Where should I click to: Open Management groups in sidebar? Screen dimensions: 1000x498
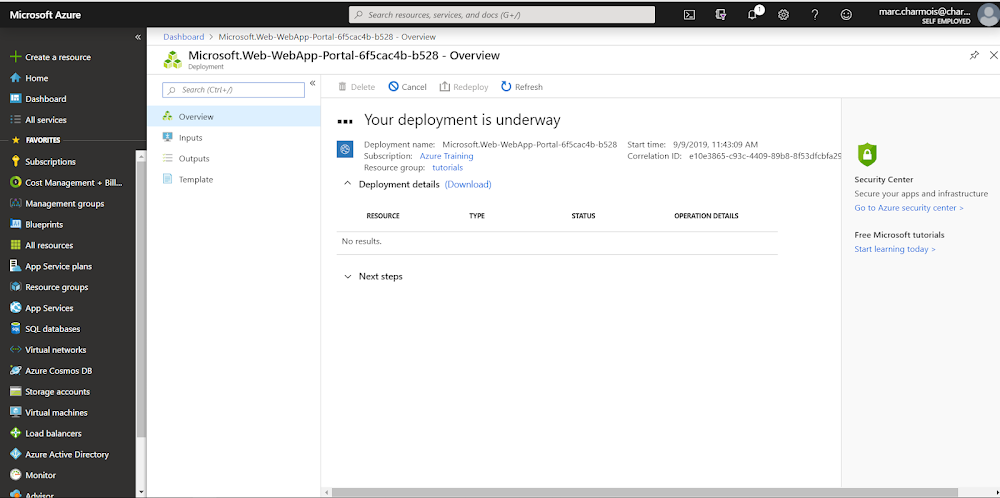click(x=57, y=203)
